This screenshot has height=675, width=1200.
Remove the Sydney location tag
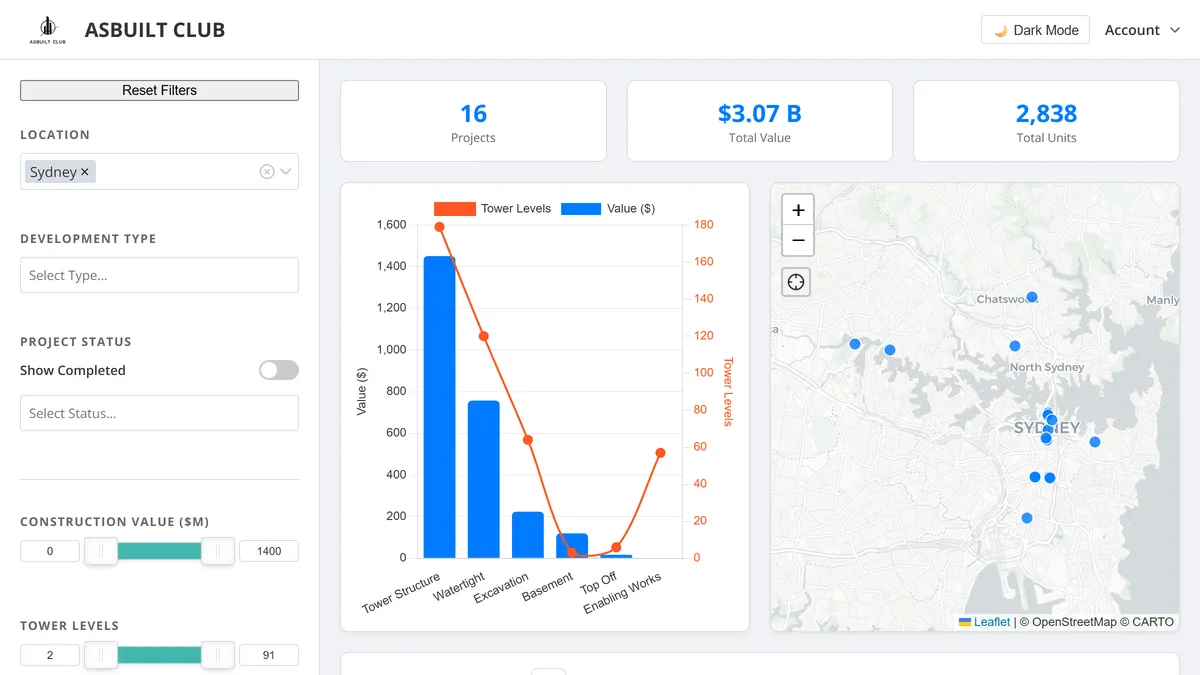point(85,172)
